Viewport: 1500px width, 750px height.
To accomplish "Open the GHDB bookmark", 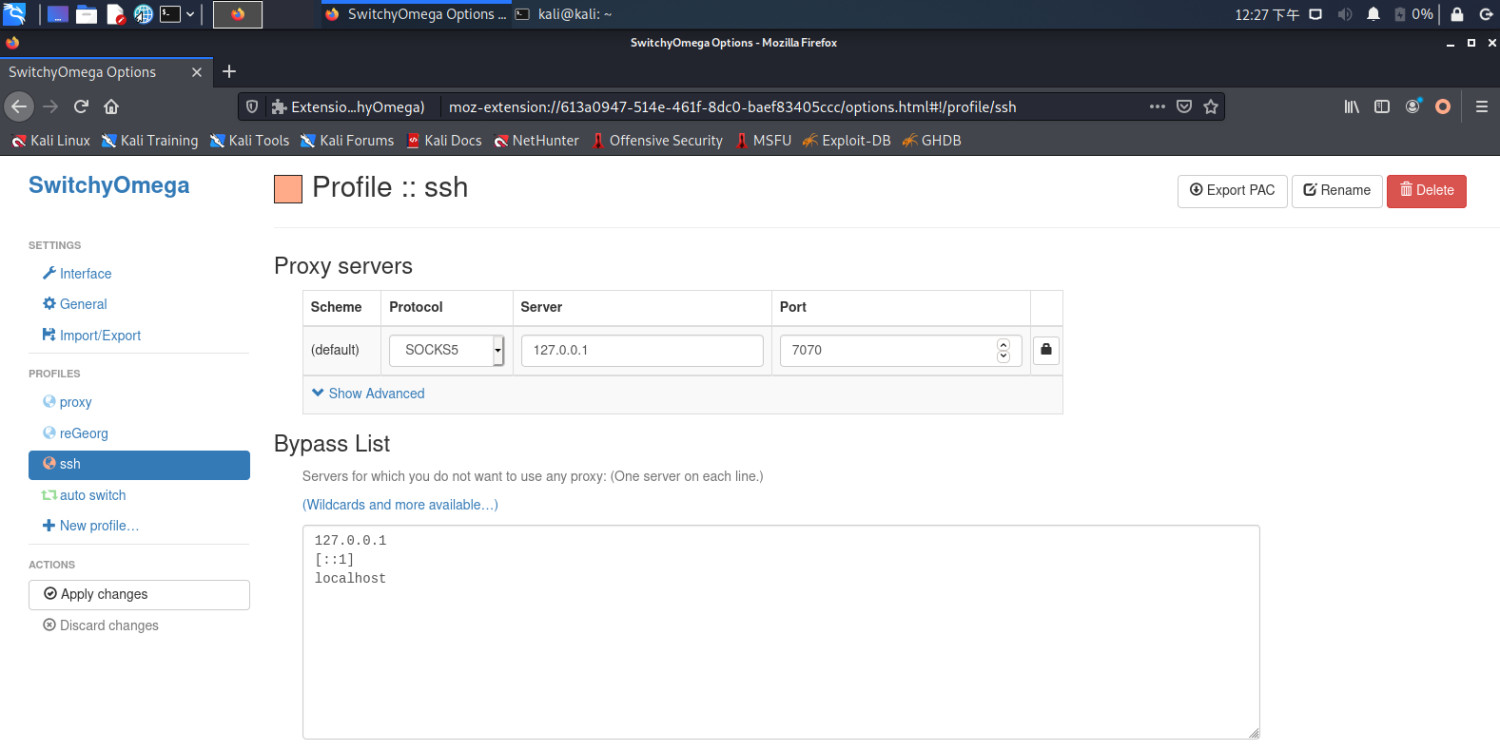I will pos(931,141).
